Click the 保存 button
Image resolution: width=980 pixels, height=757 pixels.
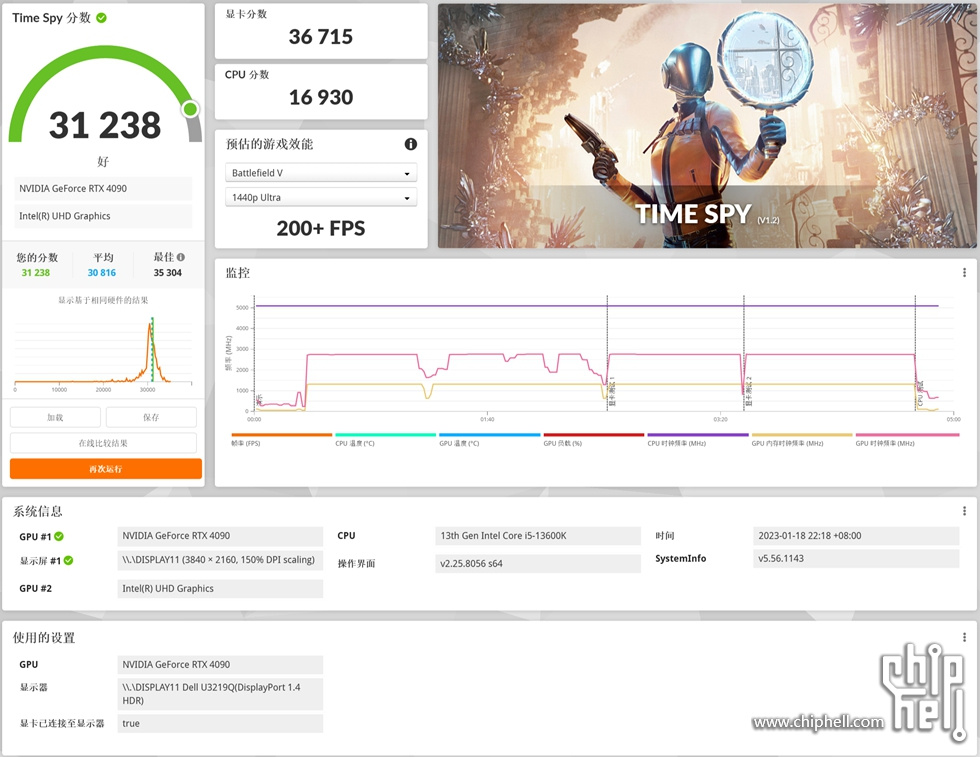tap(151, 417)
